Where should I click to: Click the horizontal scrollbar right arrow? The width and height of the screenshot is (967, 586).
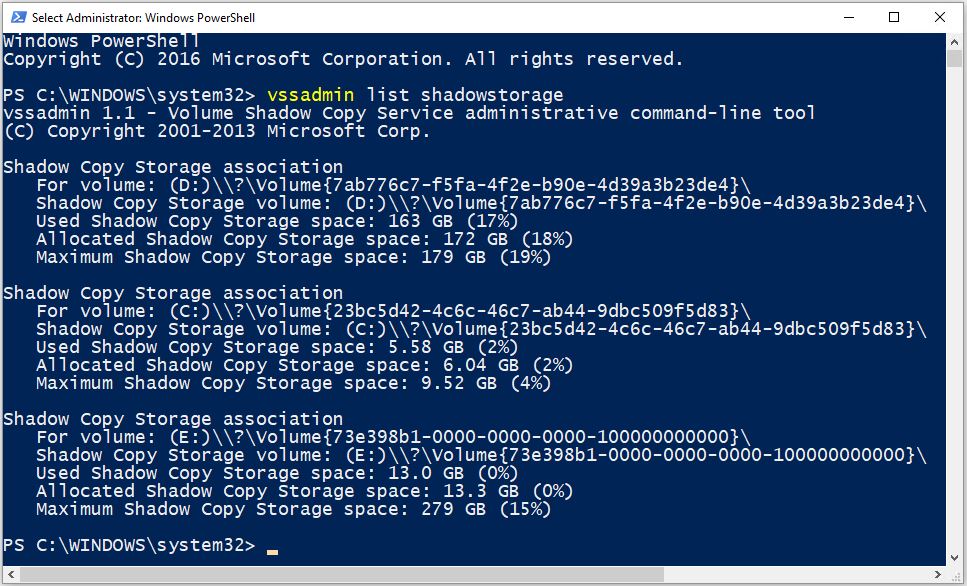[937, 574]
